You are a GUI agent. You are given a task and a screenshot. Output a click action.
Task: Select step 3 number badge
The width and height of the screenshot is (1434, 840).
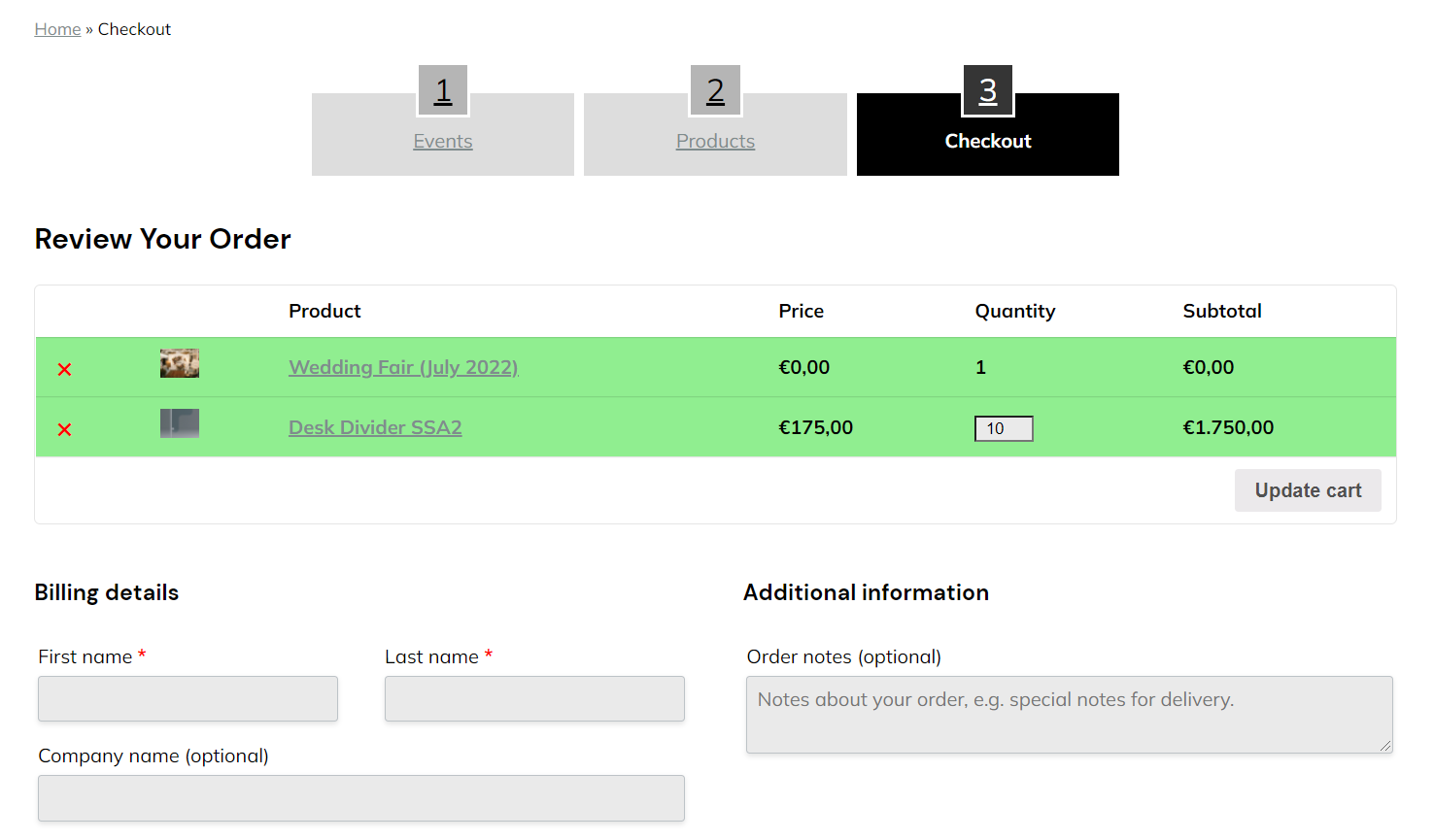click(x=988, y=90)
